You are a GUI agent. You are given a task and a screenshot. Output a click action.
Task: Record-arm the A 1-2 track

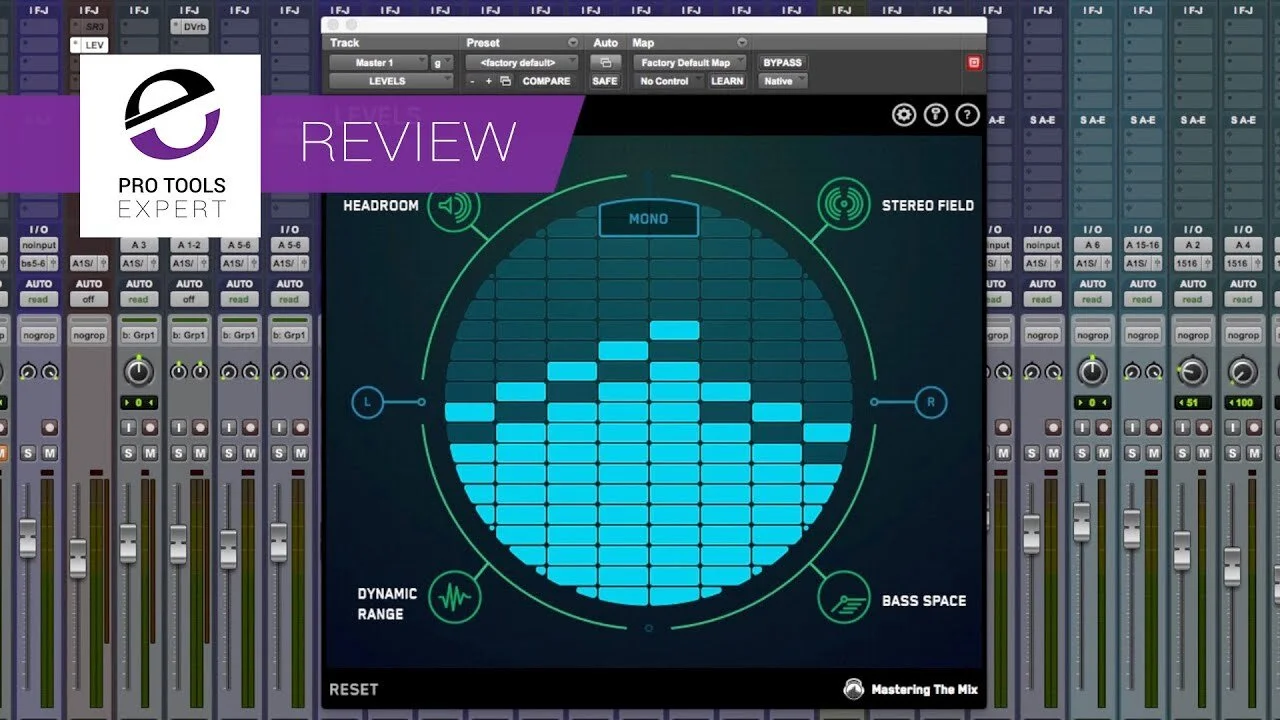pos(199,427)
